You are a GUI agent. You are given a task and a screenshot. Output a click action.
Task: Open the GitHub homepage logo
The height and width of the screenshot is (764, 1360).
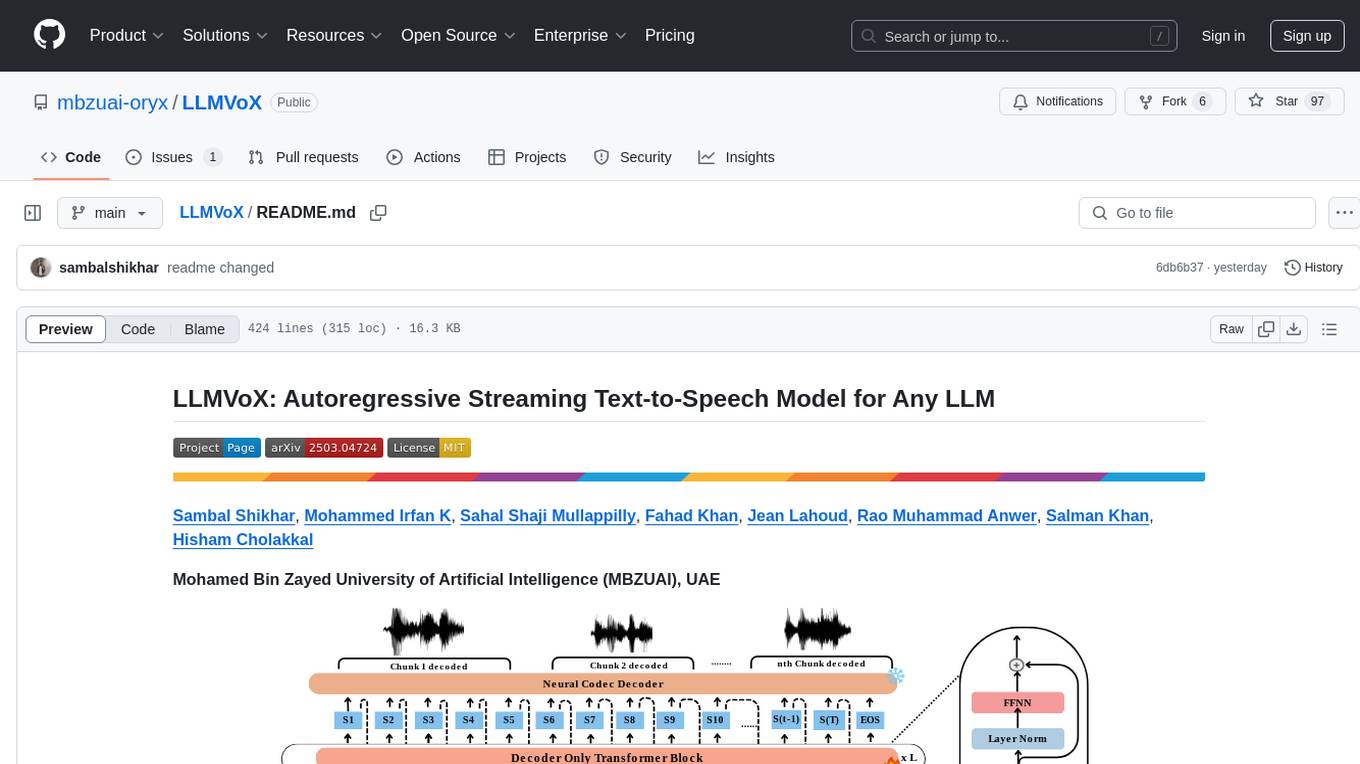49,35
